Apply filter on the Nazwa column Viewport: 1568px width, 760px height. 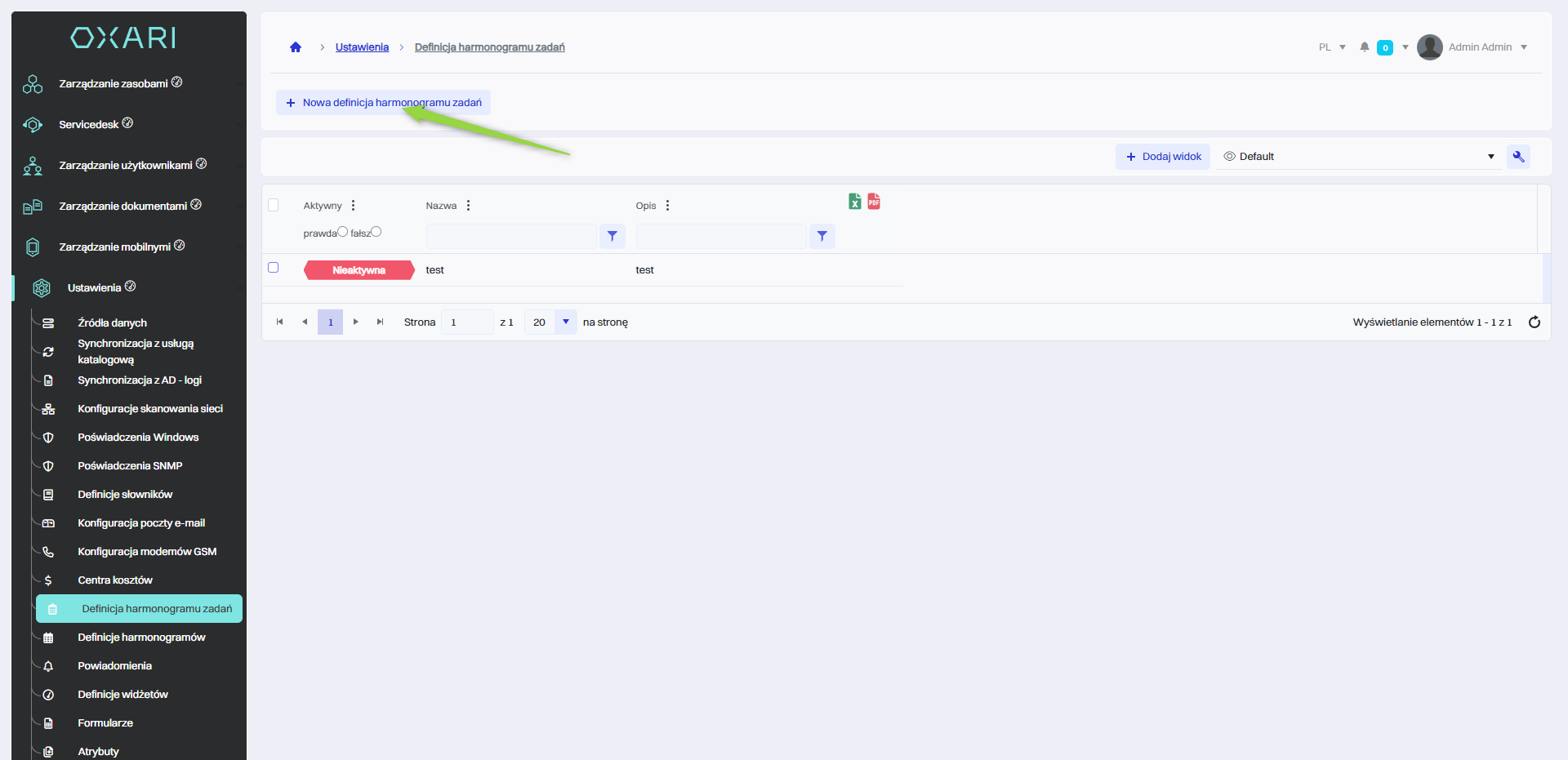612,236
